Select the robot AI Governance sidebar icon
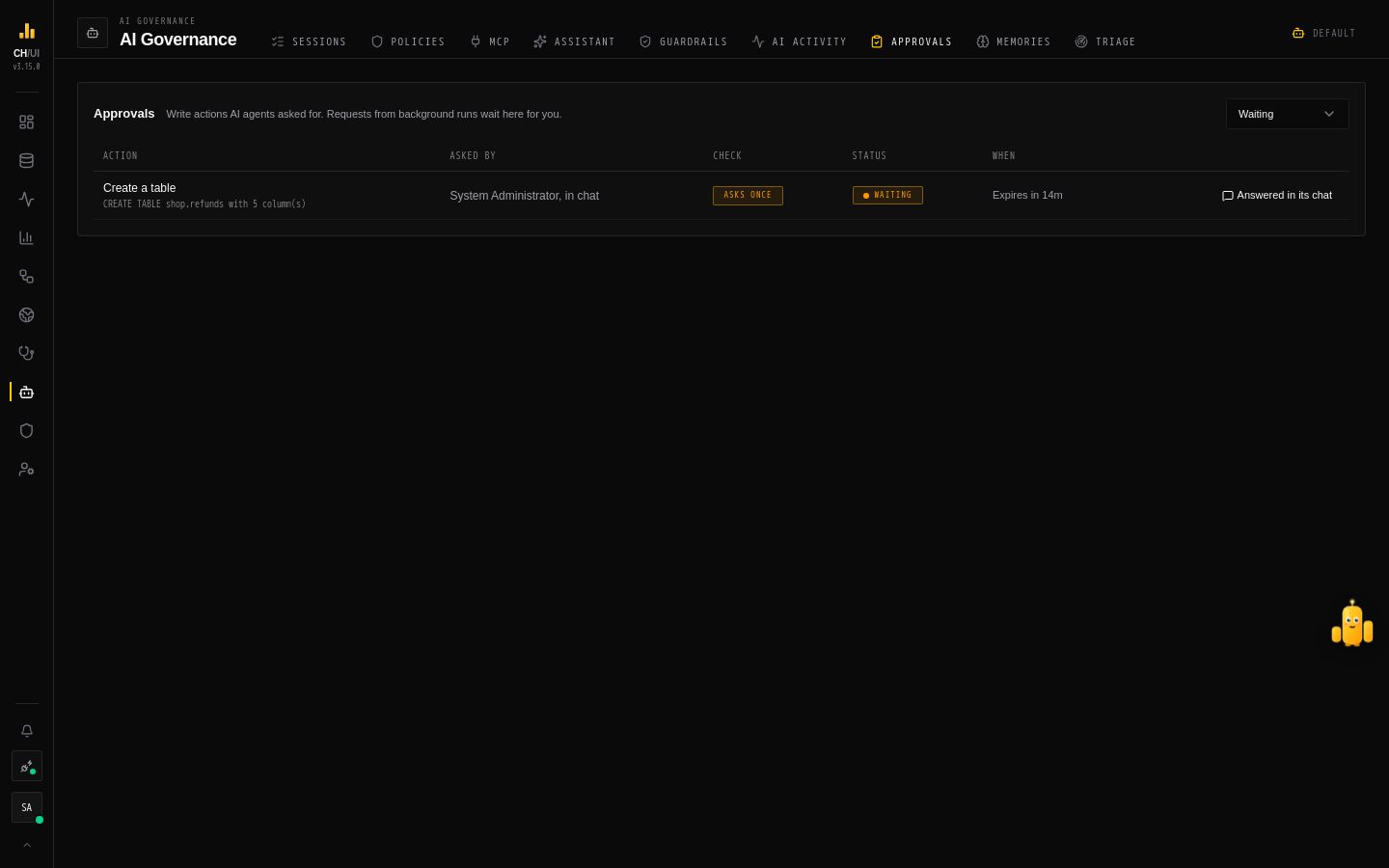 point(26,393)
